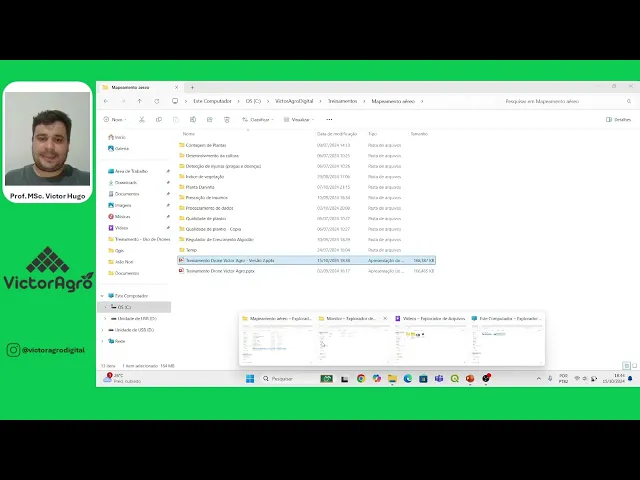The height and width of the screenshot is (480, 640).
Task: Select the Este Computador Explorer preview thumbnail
Action: pos(507,338)
